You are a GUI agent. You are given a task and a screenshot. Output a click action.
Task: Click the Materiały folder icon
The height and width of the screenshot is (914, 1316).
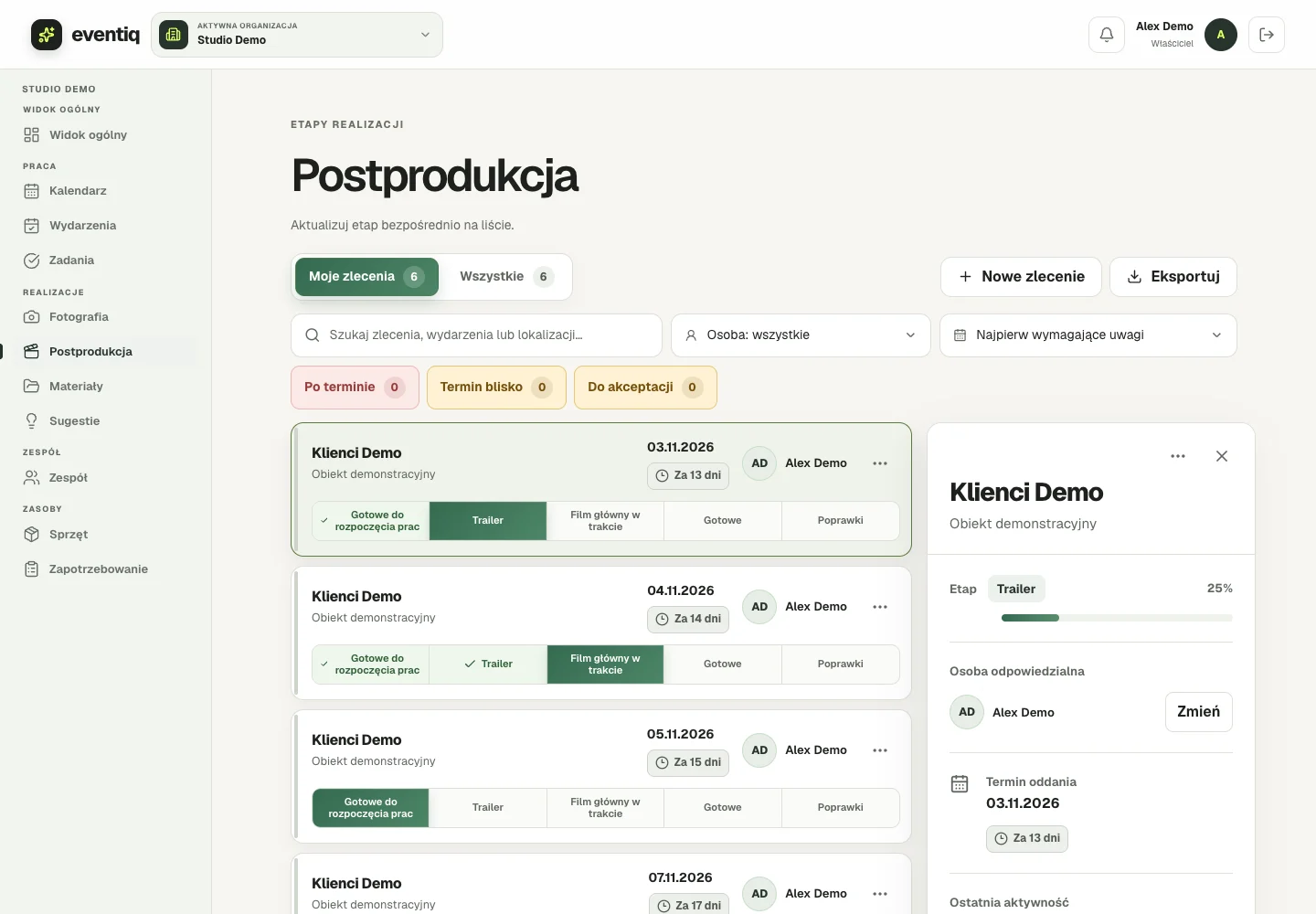pyautogui.click(x=31, y=387)
